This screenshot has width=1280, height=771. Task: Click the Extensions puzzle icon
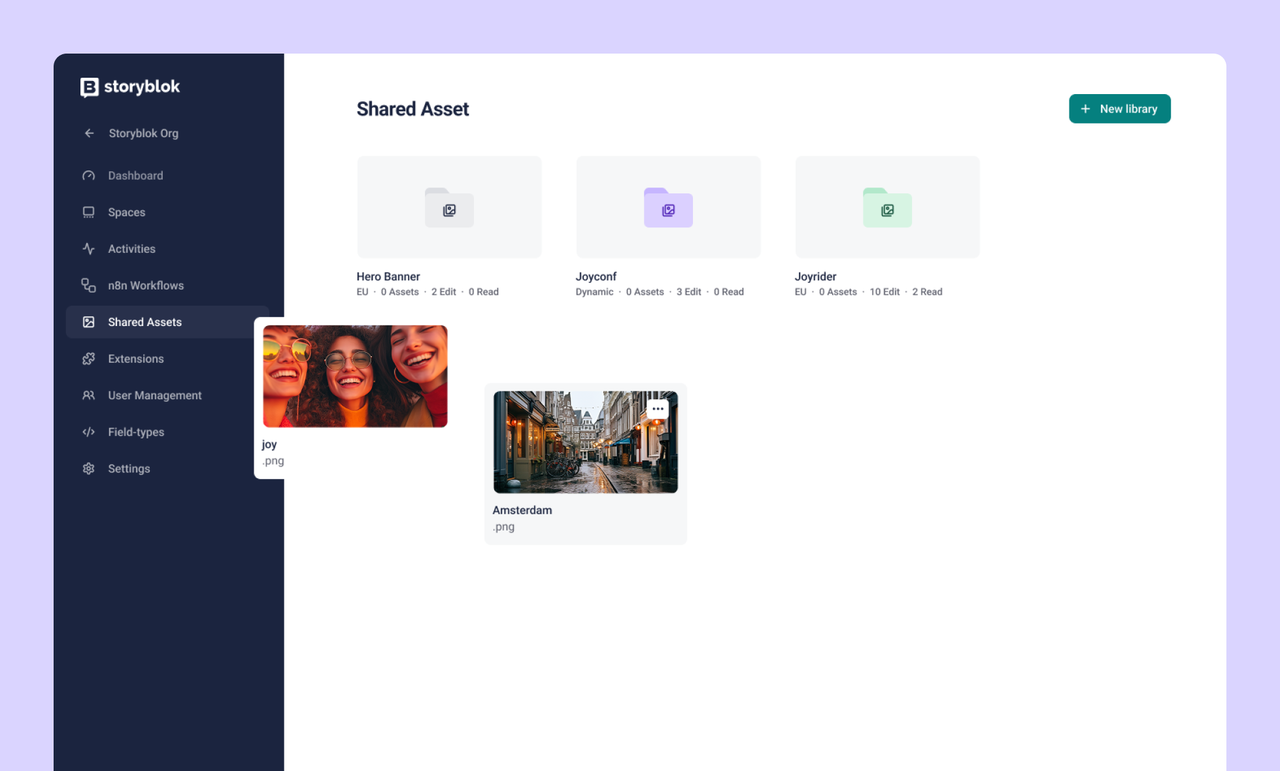[88, 359]
